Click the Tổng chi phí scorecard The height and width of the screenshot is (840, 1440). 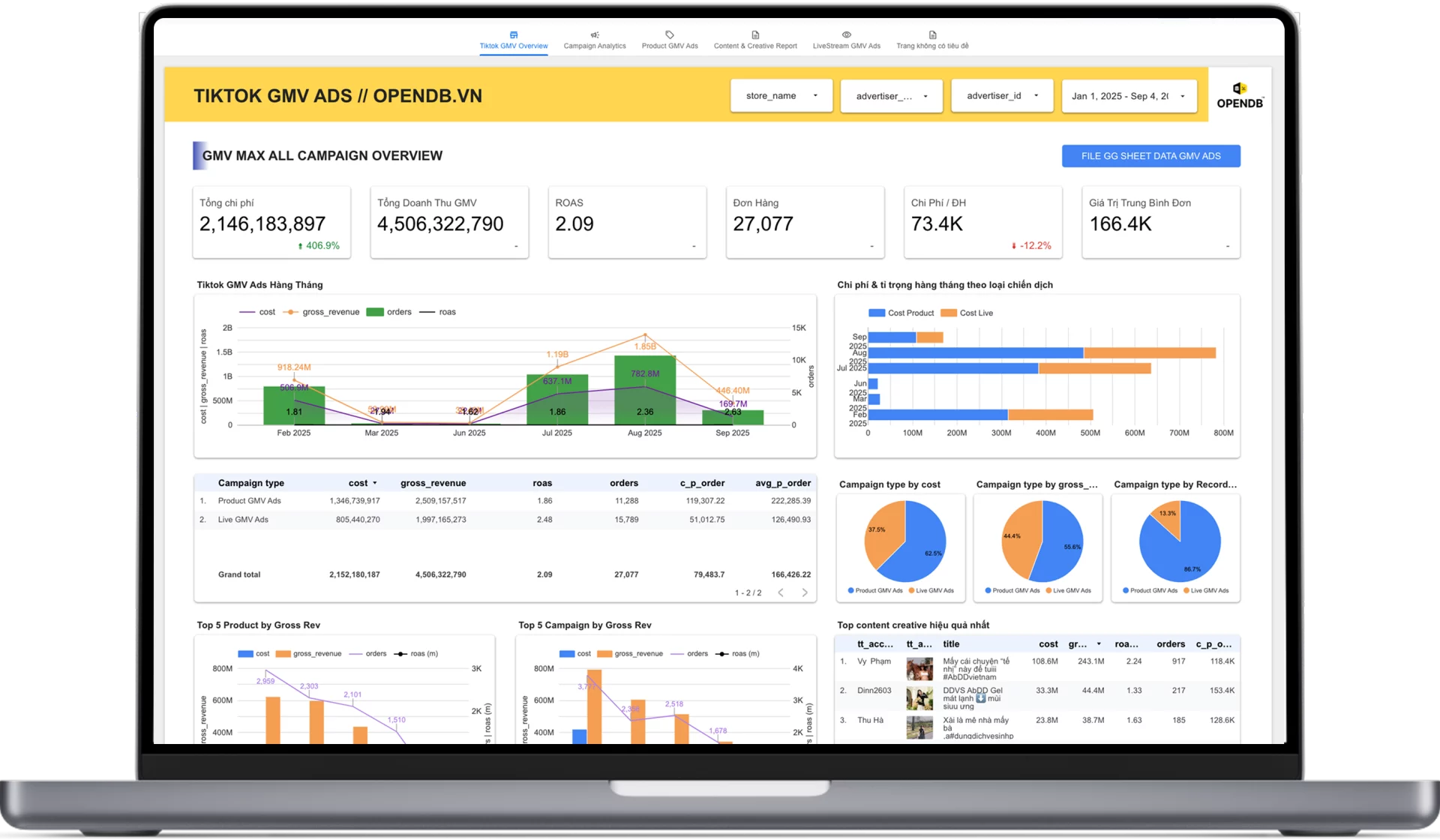point(271,223)
